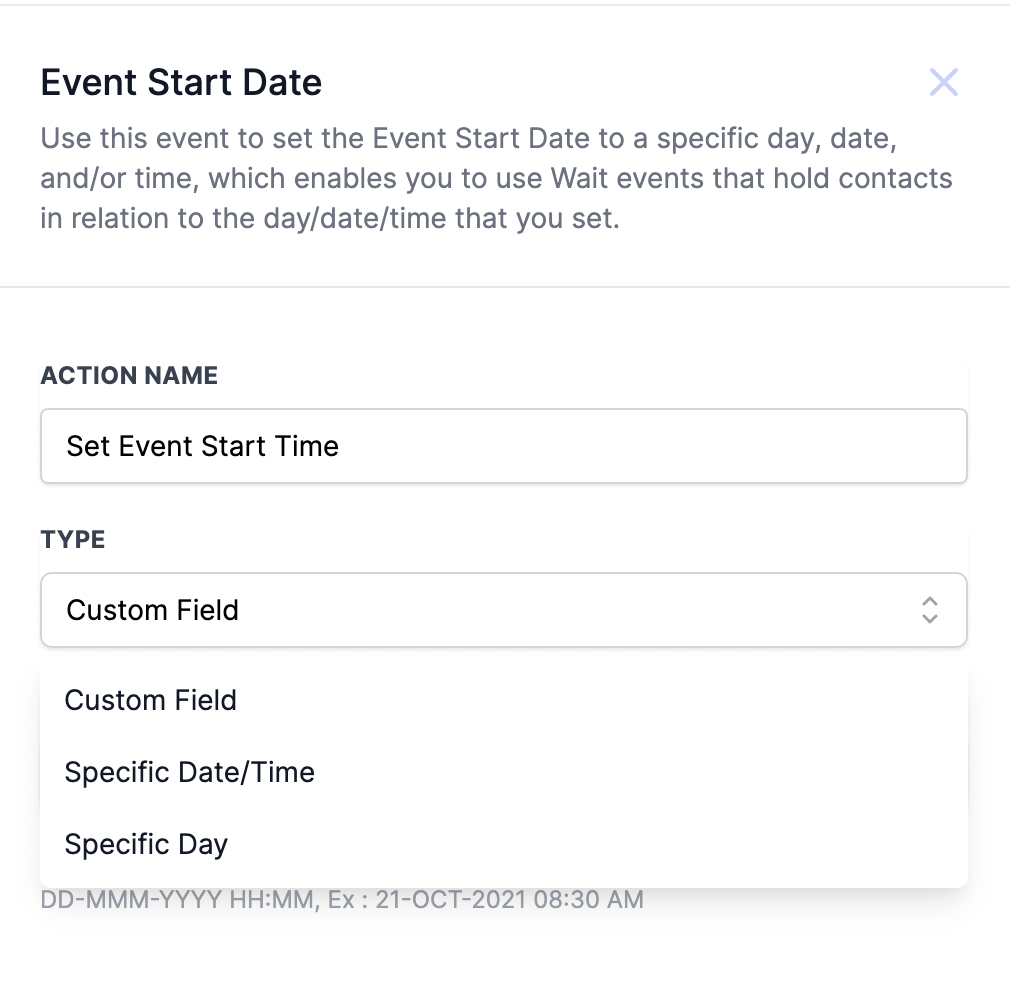This screenshot has height=996, width=1010.
Task: Select the currently displayed Custom Field value
Action: coord(152,610)
